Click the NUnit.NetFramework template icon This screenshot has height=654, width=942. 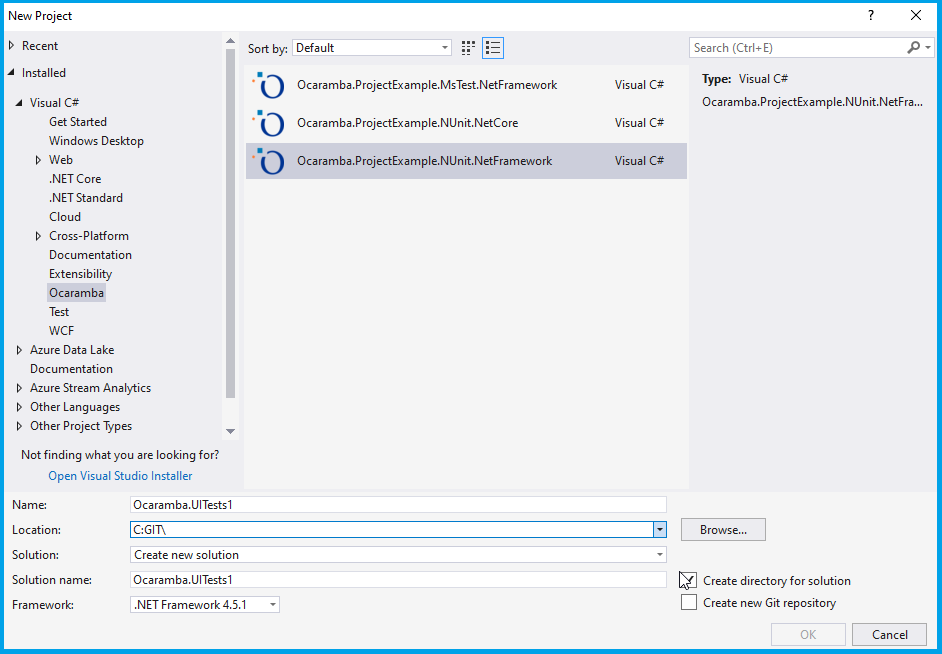coord(268,161)
